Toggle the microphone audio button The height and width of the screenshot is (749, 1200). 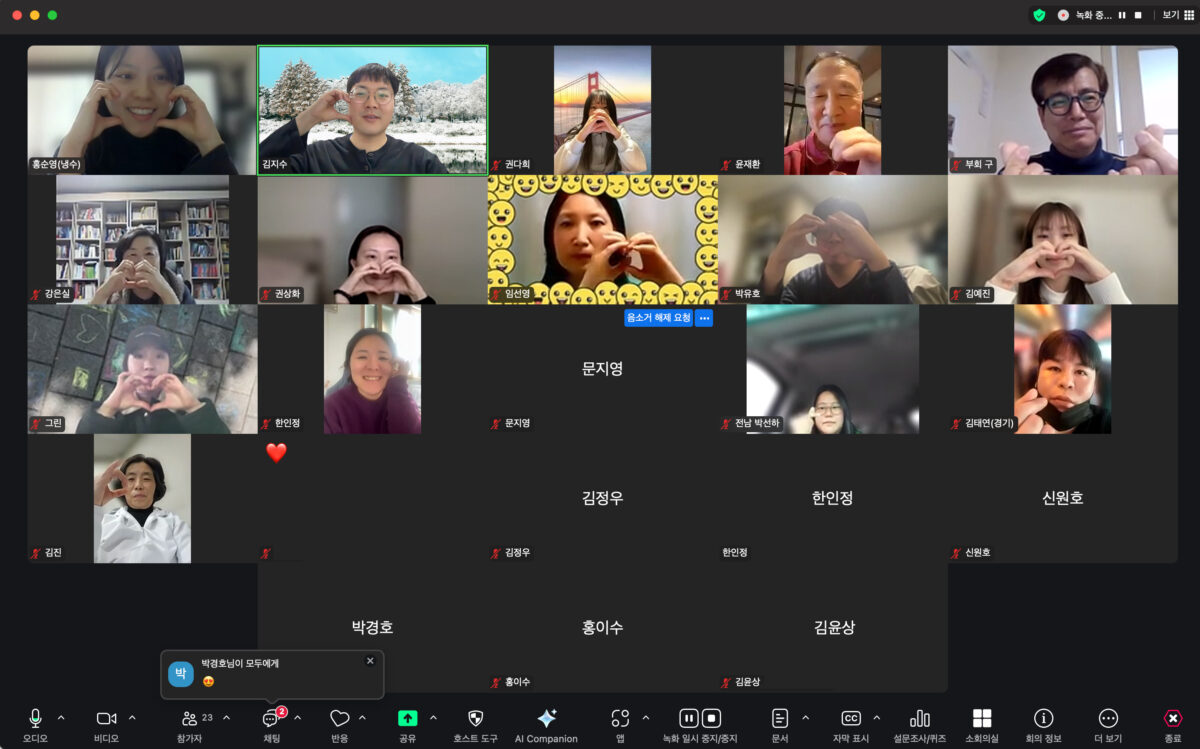pyautogui.click(x=35, y=718)
